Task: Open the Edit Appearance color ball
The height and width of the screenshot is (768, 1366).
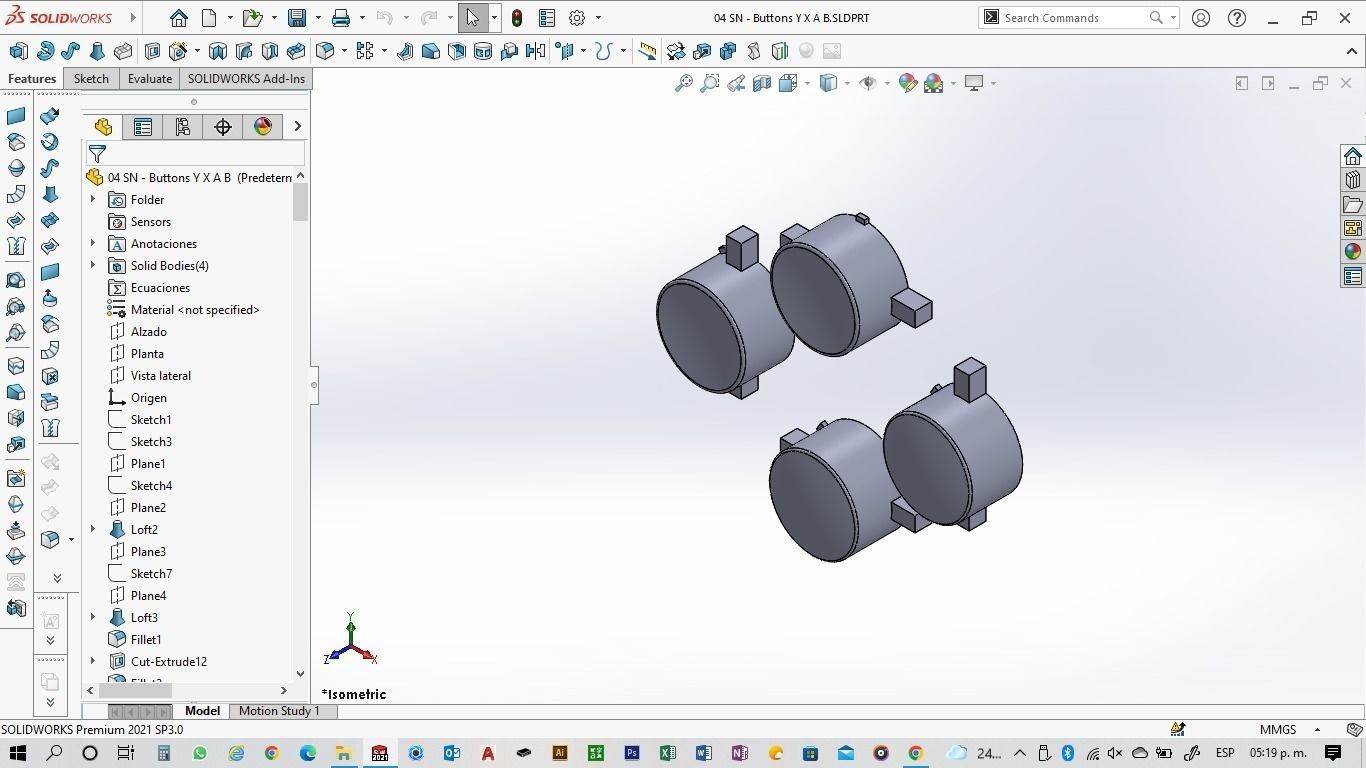Action: tap(908, 83)
